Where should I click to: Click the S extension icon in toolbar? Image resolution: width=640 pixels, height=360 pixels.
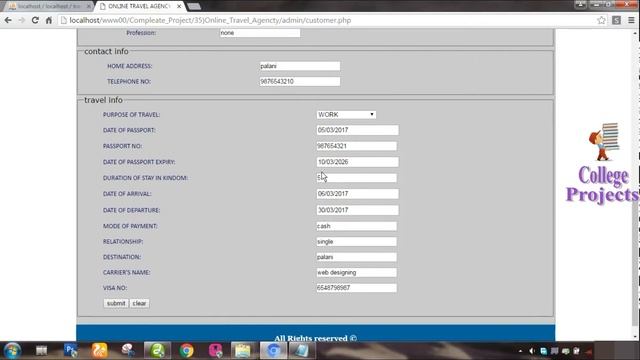click(616, 20)
